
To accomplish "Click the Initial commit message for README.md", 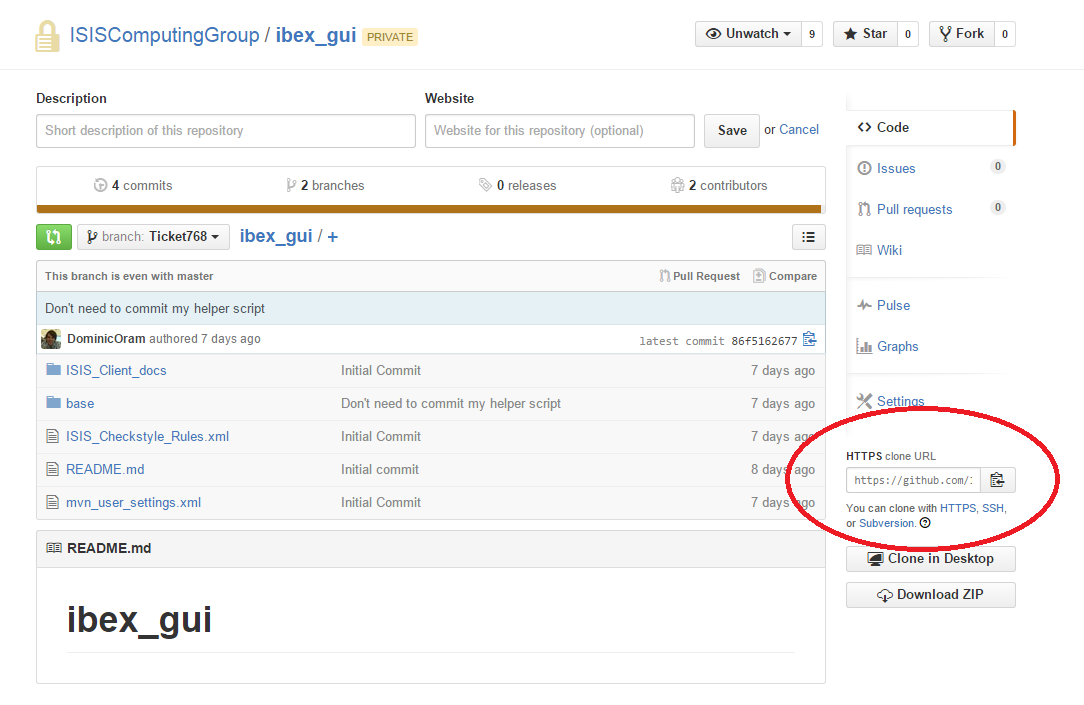I will click(380, 469).
